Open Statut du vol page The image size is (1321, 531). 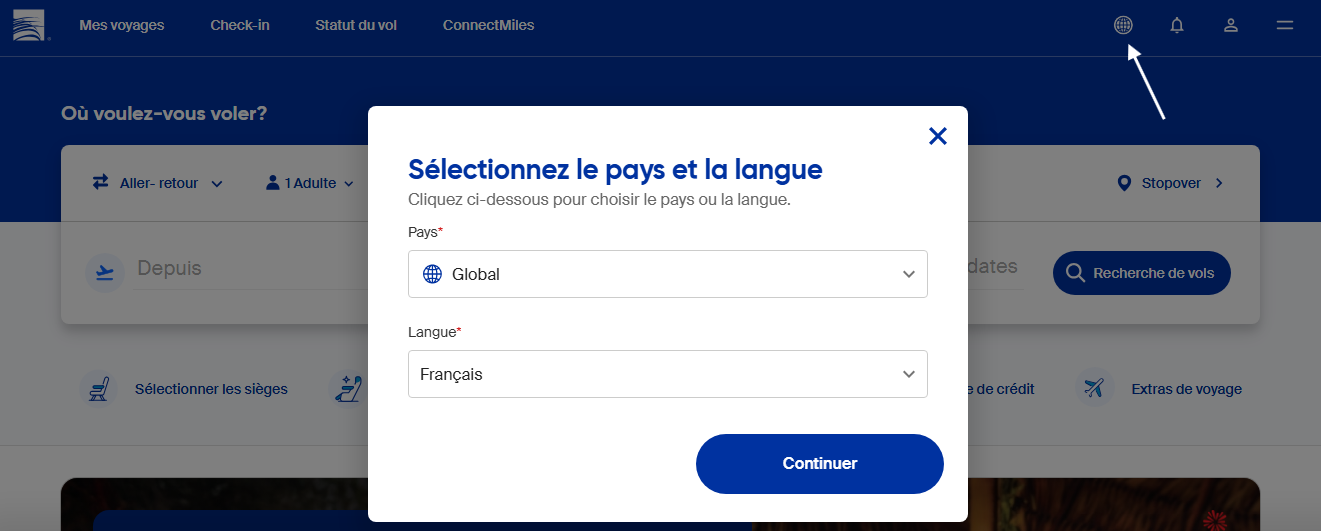(356, 25)
